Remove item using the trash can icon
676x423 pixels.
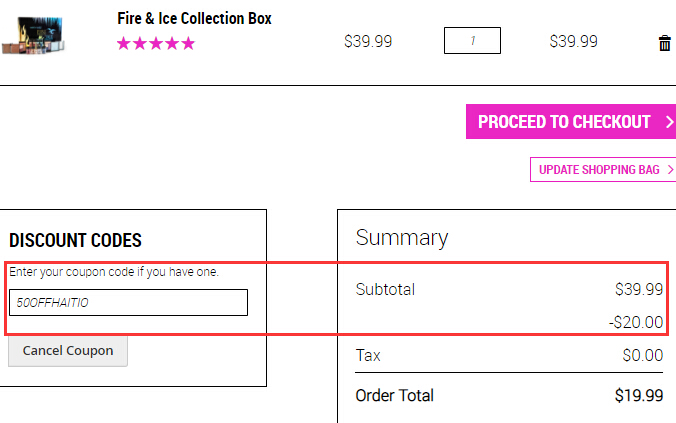pos(664,43)
